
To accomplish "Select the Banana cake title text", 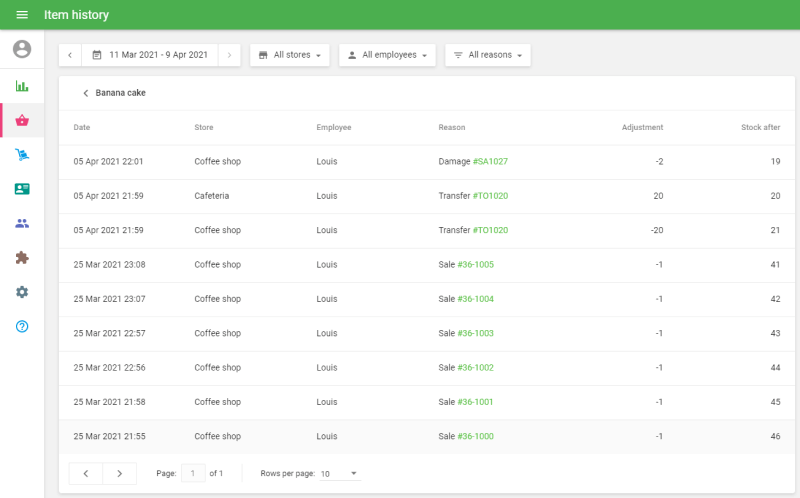I will (120, 93).
